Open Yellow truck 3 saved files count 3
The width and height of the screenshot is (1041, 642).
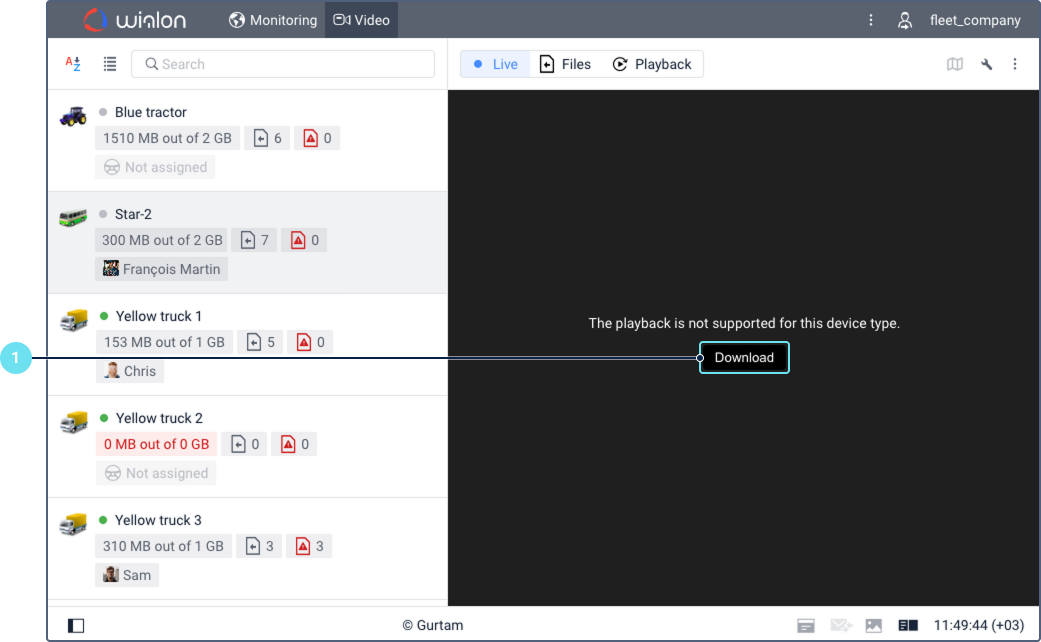coord(259,546)
